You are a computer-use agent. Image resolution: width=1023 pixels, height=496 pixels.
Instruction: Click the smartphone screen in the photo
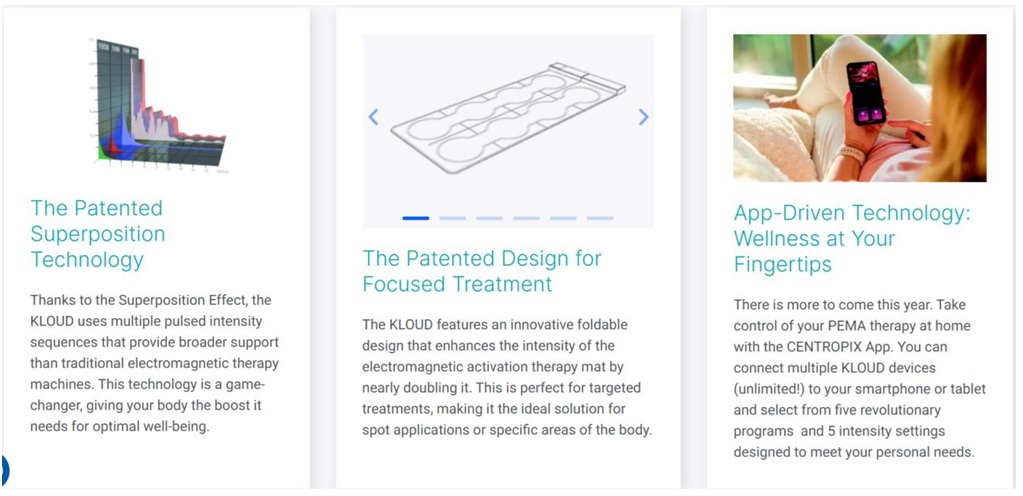click(865, 93)
